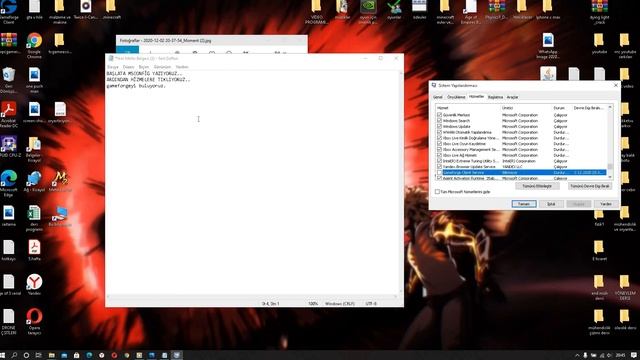Open the 'one puch man' image file
The height and width of the screenshot is (360, 640).
click(34, 80)
